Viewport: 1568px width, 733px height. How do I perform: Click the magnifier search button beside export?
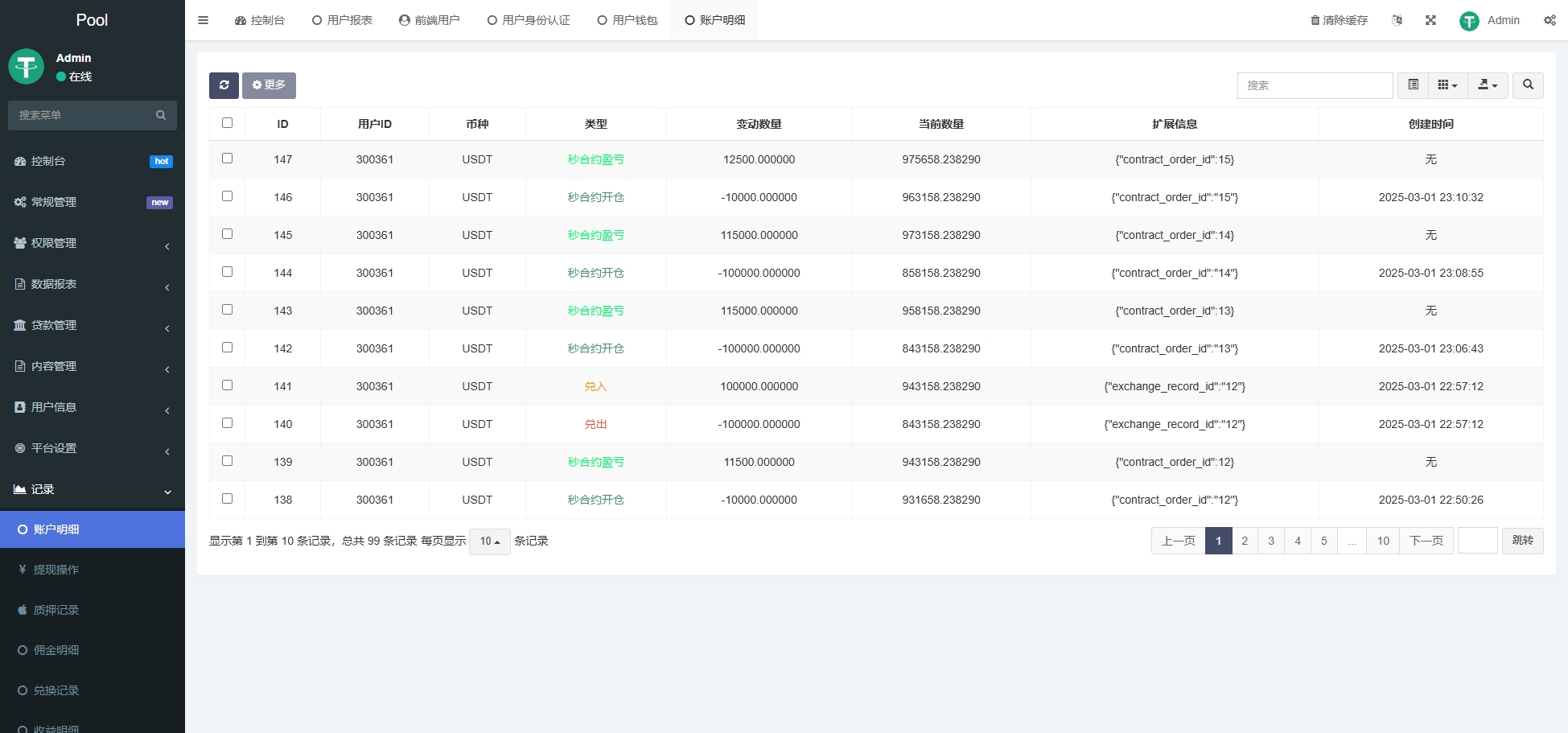[x=1528, y=85]
